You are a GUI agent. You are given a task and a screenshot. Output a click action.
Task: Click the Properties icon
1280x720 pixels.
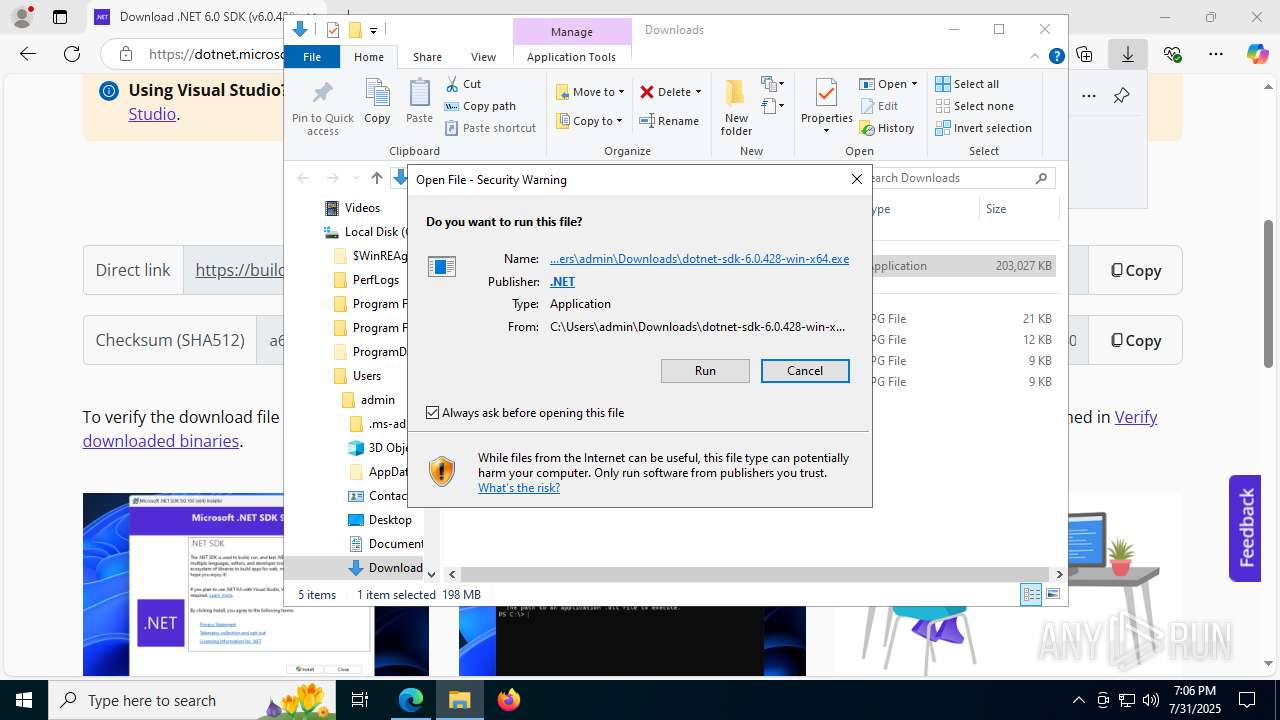click(826, 94)
